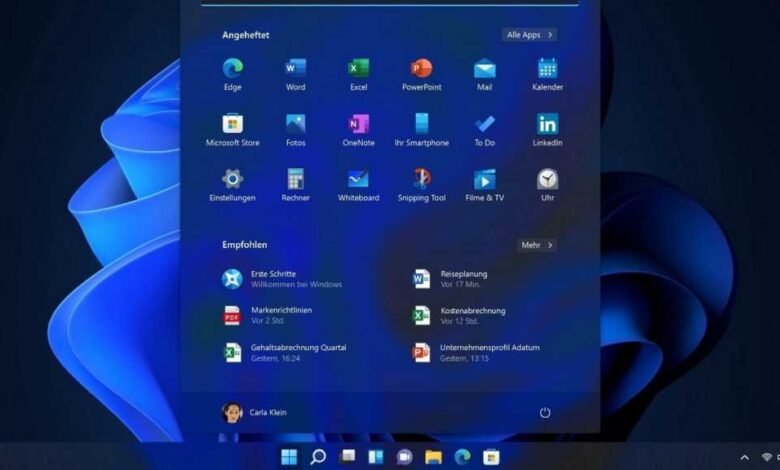Start PowerPoint from pinned apps

(421, 75)
